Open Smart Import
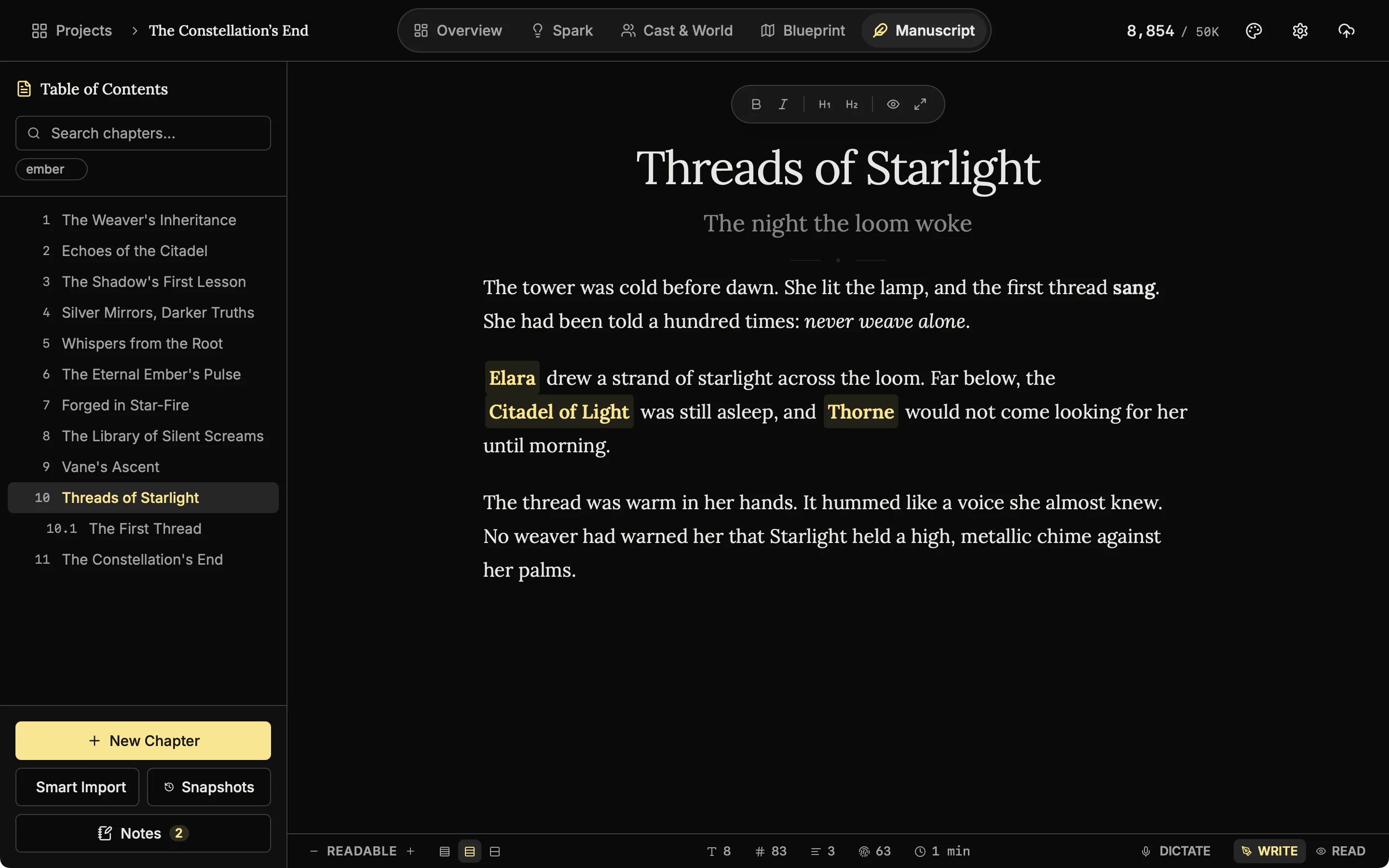Viewport: 1389px width, 868px height. (x=77, y=787)
